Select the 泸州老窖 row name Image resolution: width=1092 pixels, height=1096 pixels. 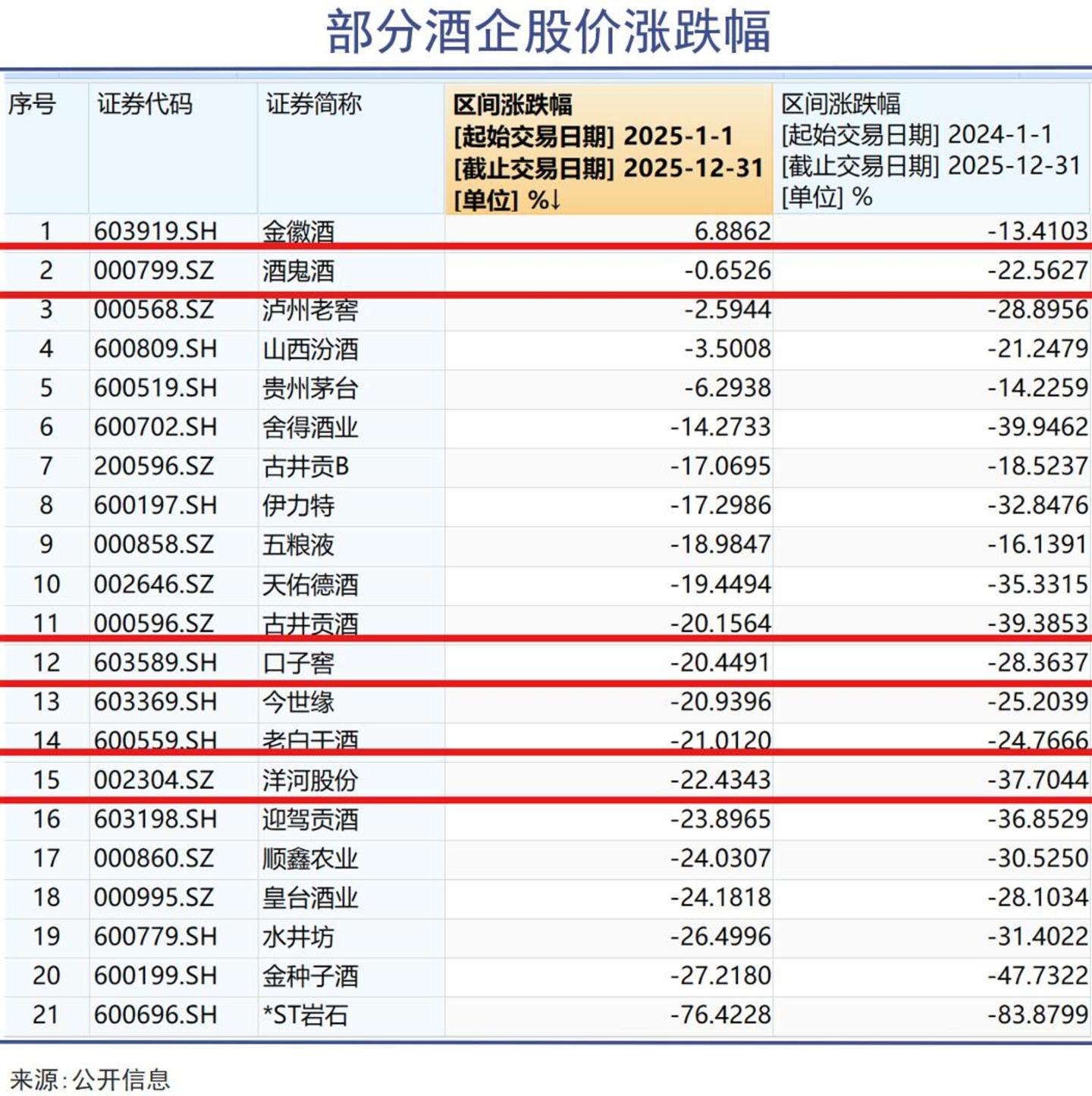pyautogui.click(x=310, y=310)
